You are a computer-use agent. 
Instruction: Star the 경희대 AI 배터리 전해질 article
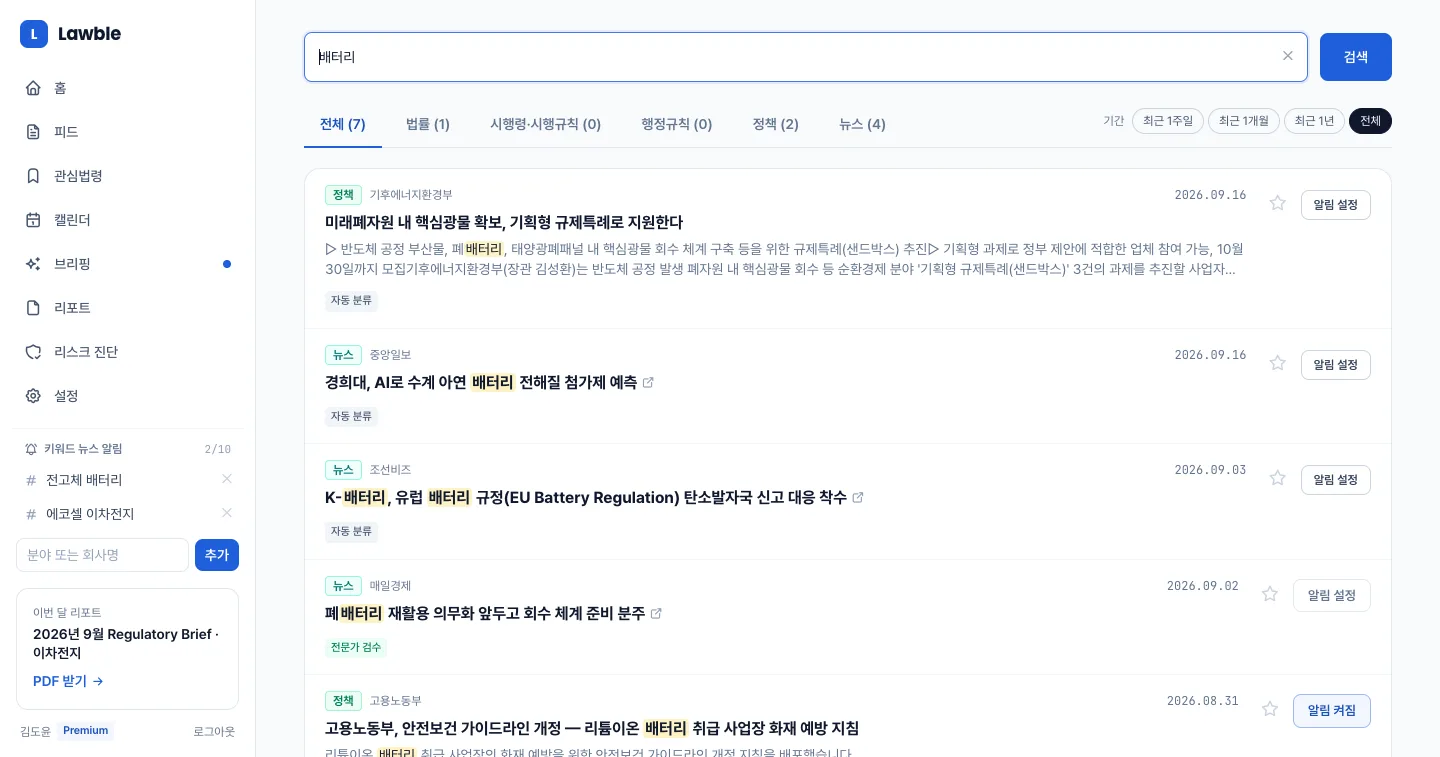click(1277, 363)
